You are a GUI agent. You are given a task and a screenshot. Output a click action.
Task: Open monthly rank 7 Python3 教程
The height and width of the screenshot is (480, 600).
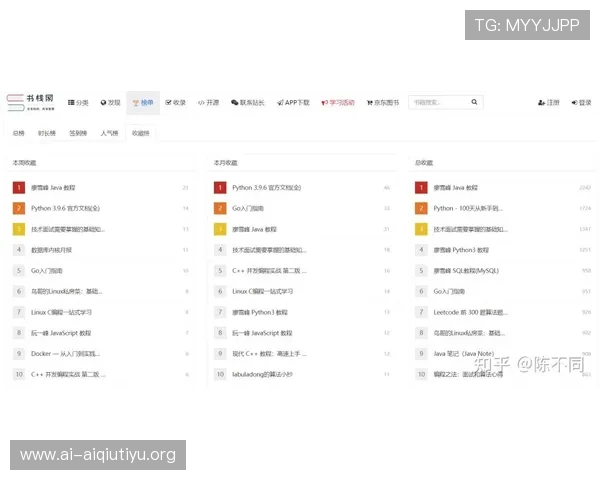[260, 312]
